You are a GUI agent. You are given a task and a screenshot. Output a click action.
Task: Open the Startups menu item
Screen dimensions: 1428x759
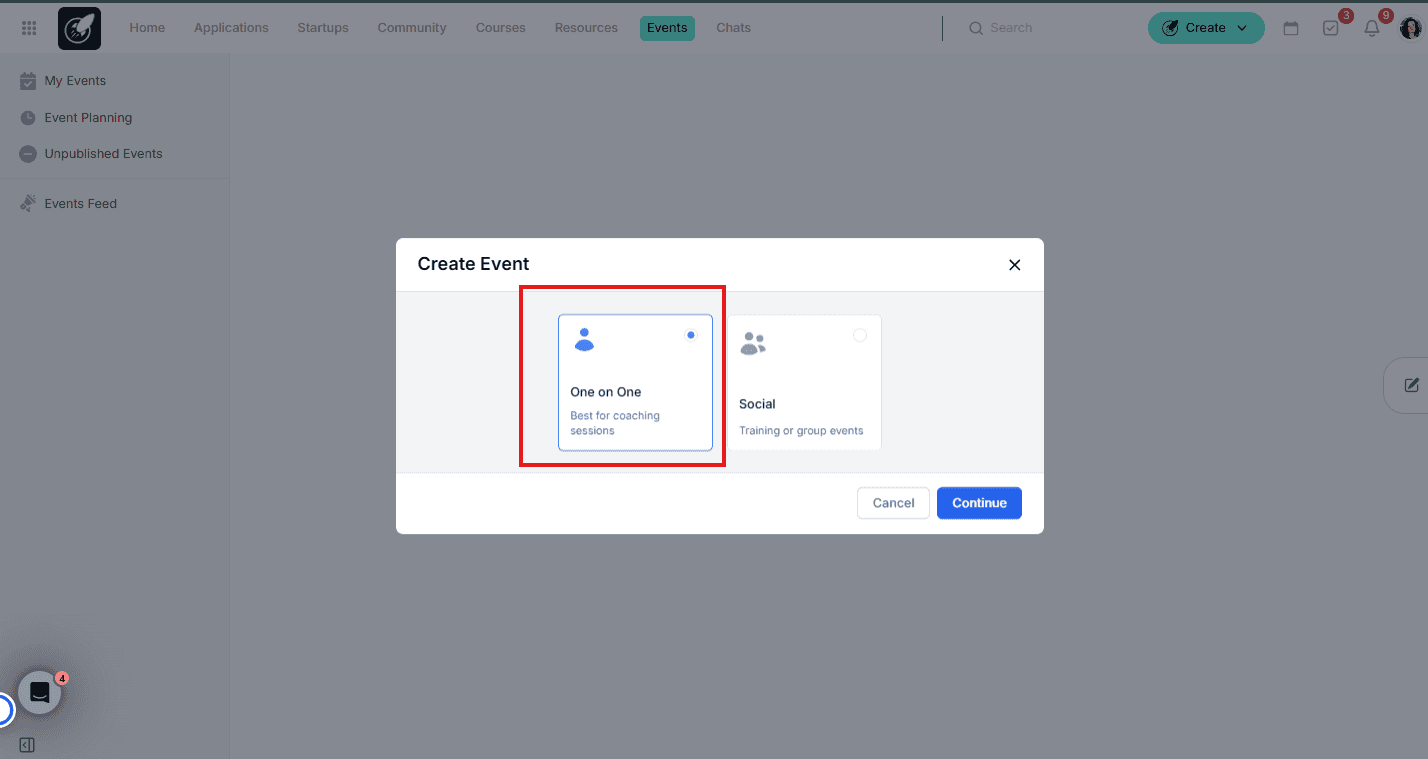coord(323,28)
